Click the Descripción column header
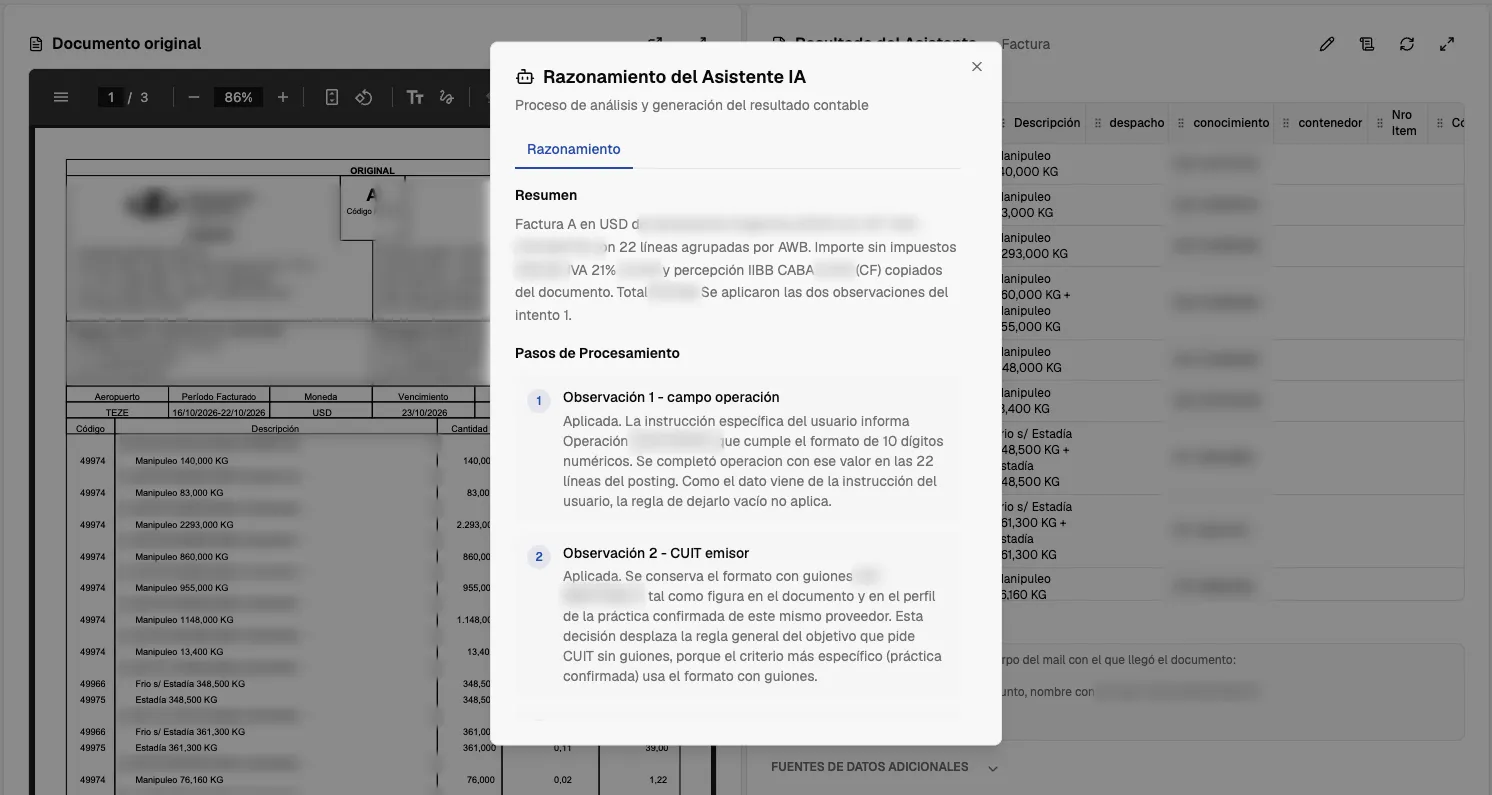Viewport: 1492px width, 795px height. (1046, 123)
